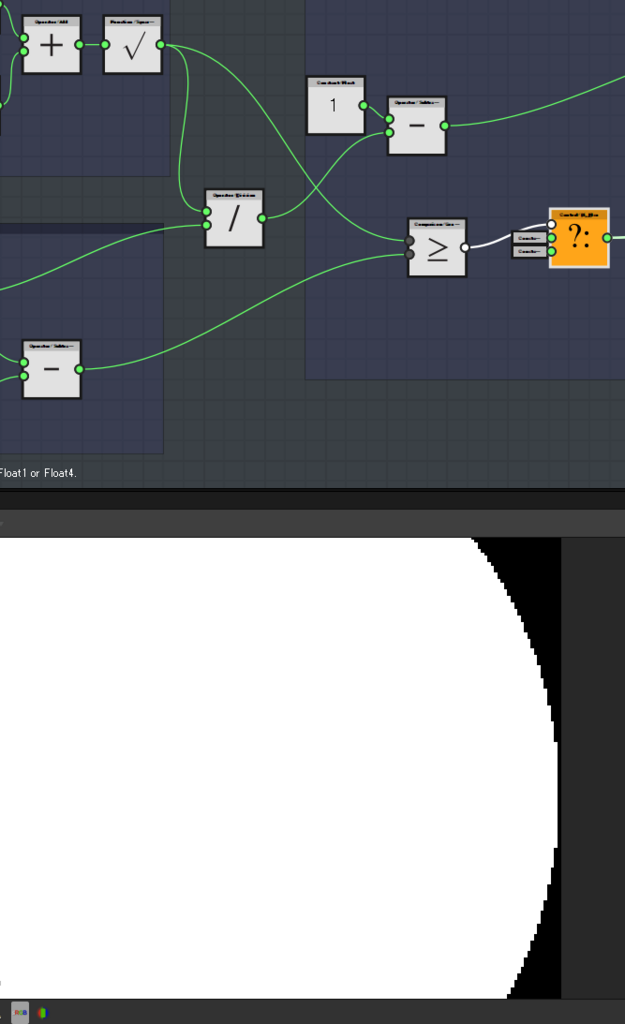625x1024 pixels.
Task: Click lower input port of lower-left subtract node
Action: [x=24, y=376]
